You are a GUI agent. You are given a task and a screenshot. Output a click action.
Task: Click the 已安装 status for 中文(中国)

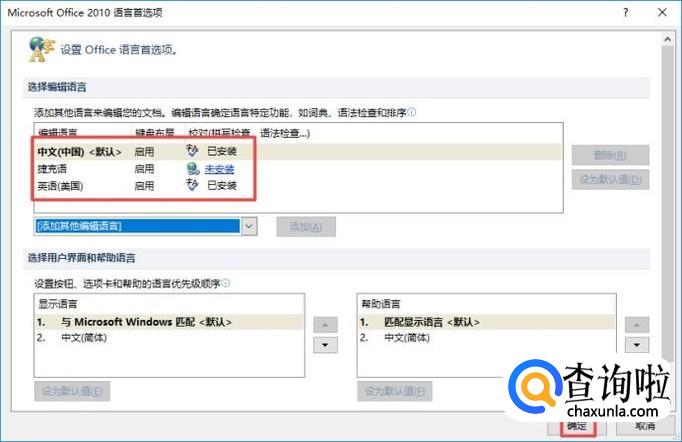pyautogui.click(x=222, y=151)
